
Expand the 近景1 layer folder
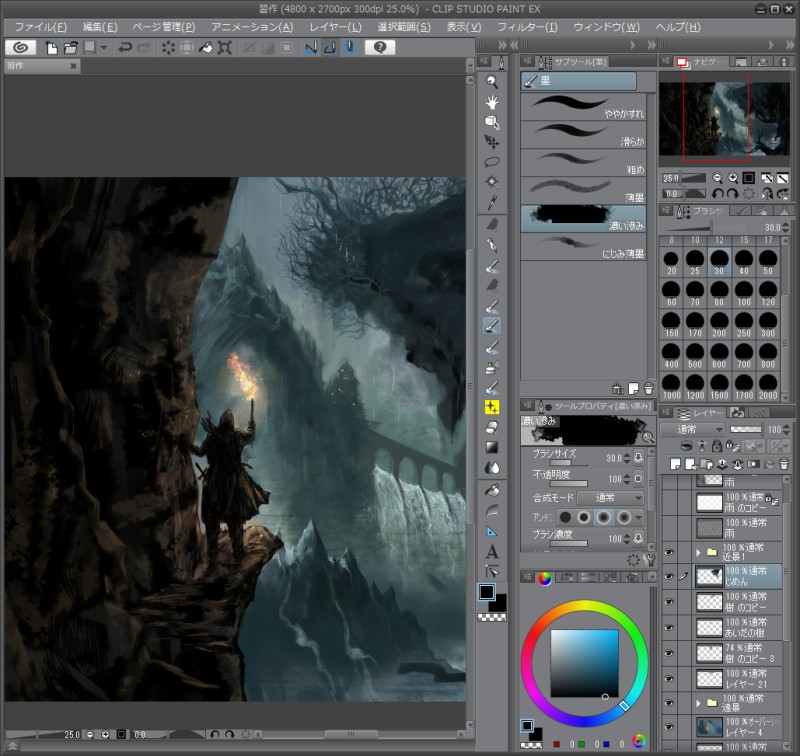pyautogui.click(x=696, y=551)
